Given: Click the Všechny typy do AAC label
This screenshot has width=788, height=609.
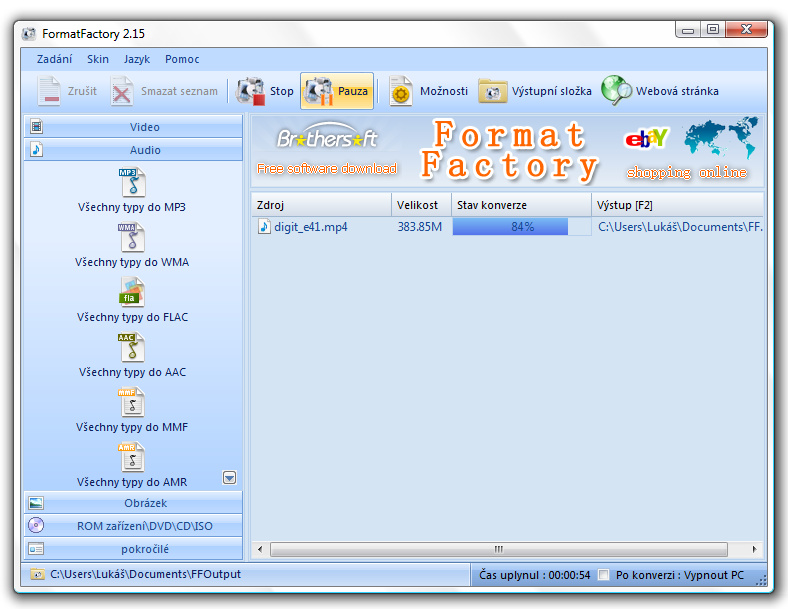Looking at the screenshot, I should (x=132, y=372).
